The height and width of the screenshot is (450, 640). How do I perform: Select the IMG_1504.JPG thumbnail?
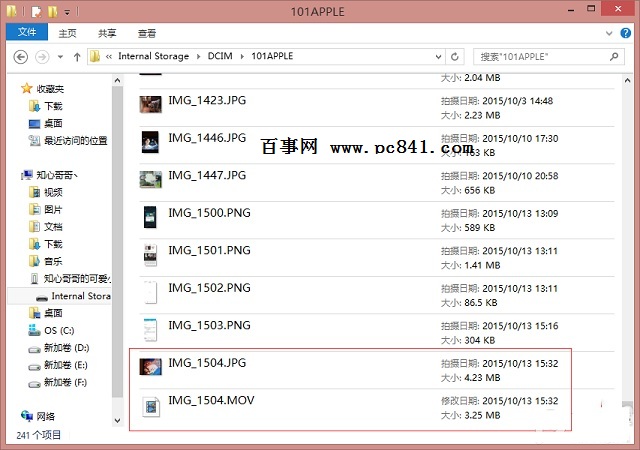151,367
